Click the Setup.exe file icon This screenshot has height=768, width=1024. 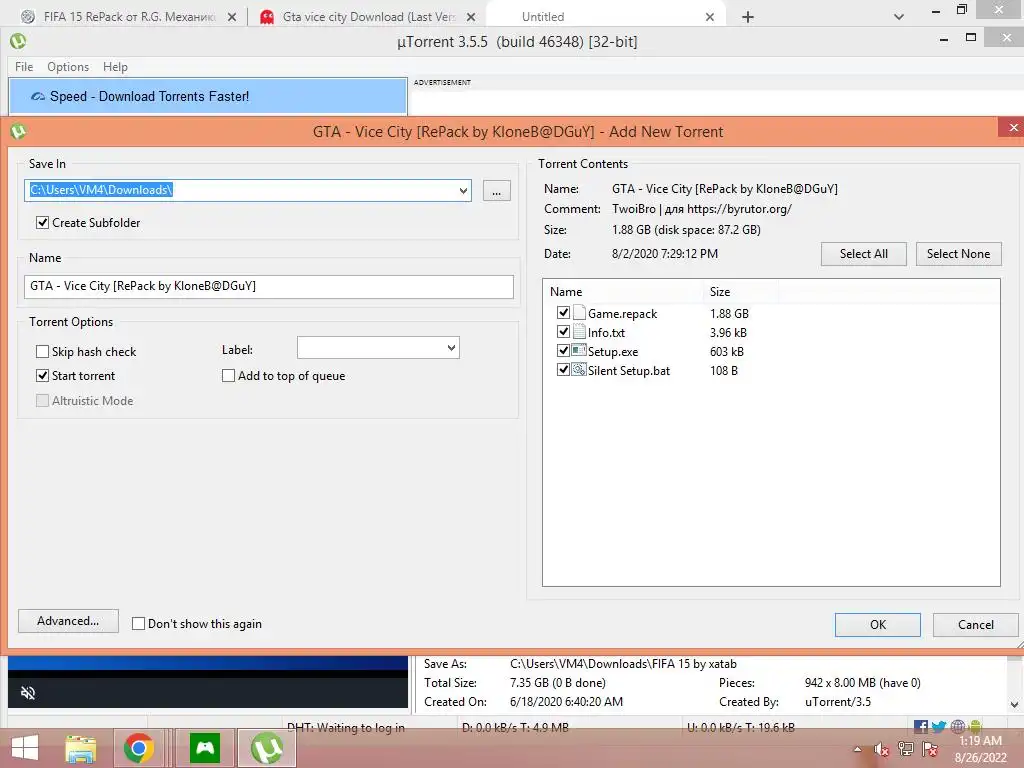click(579, 351)
